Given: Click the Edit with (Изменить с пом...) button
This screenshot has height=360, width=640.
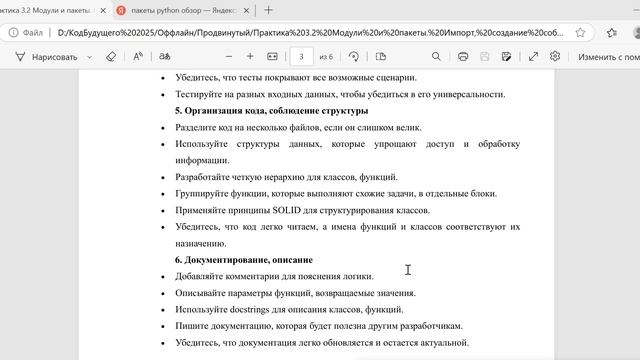Looking at the screenshot, I should pos(608,57).
